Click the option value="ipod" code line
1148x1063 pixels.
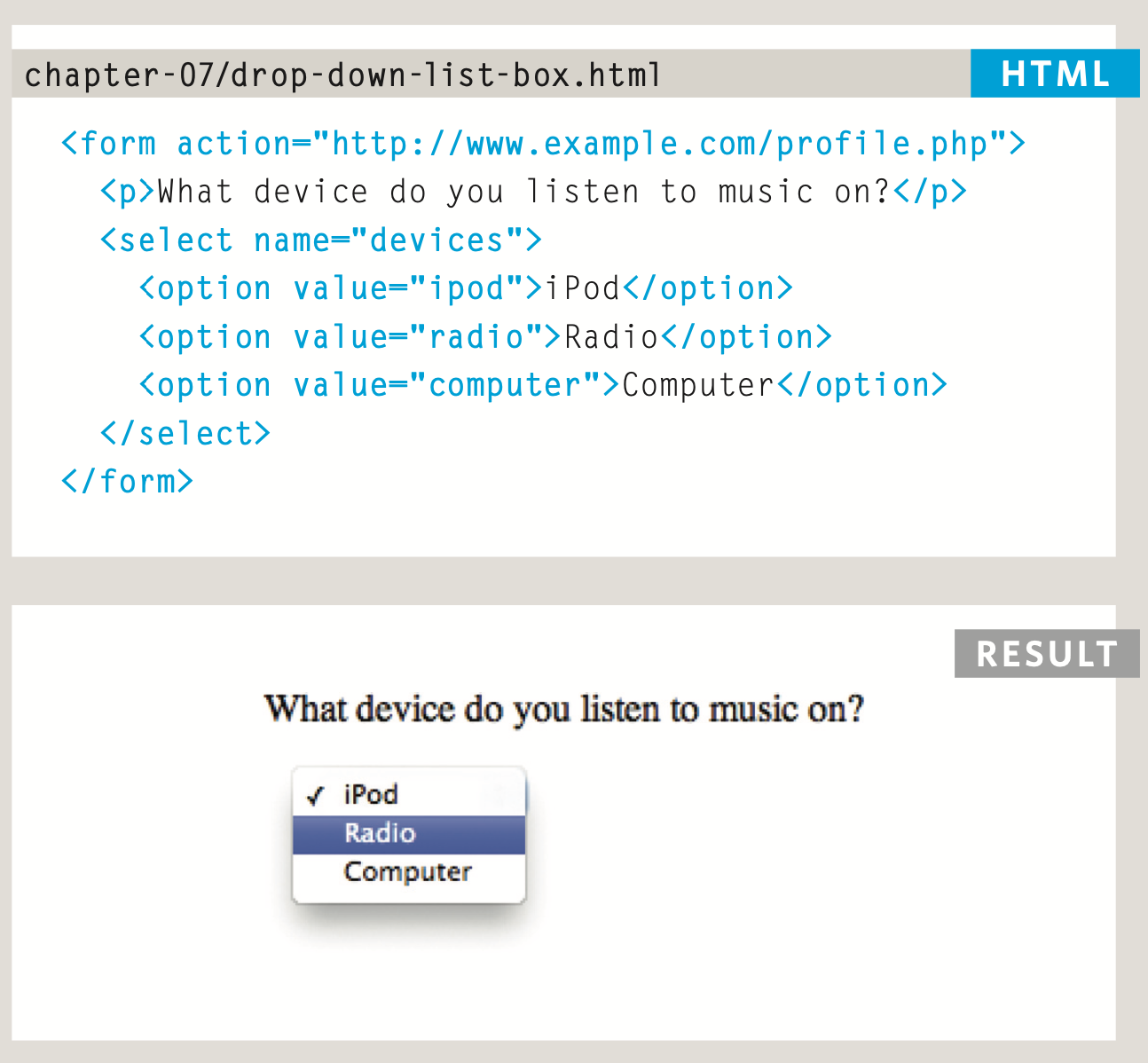466,288
